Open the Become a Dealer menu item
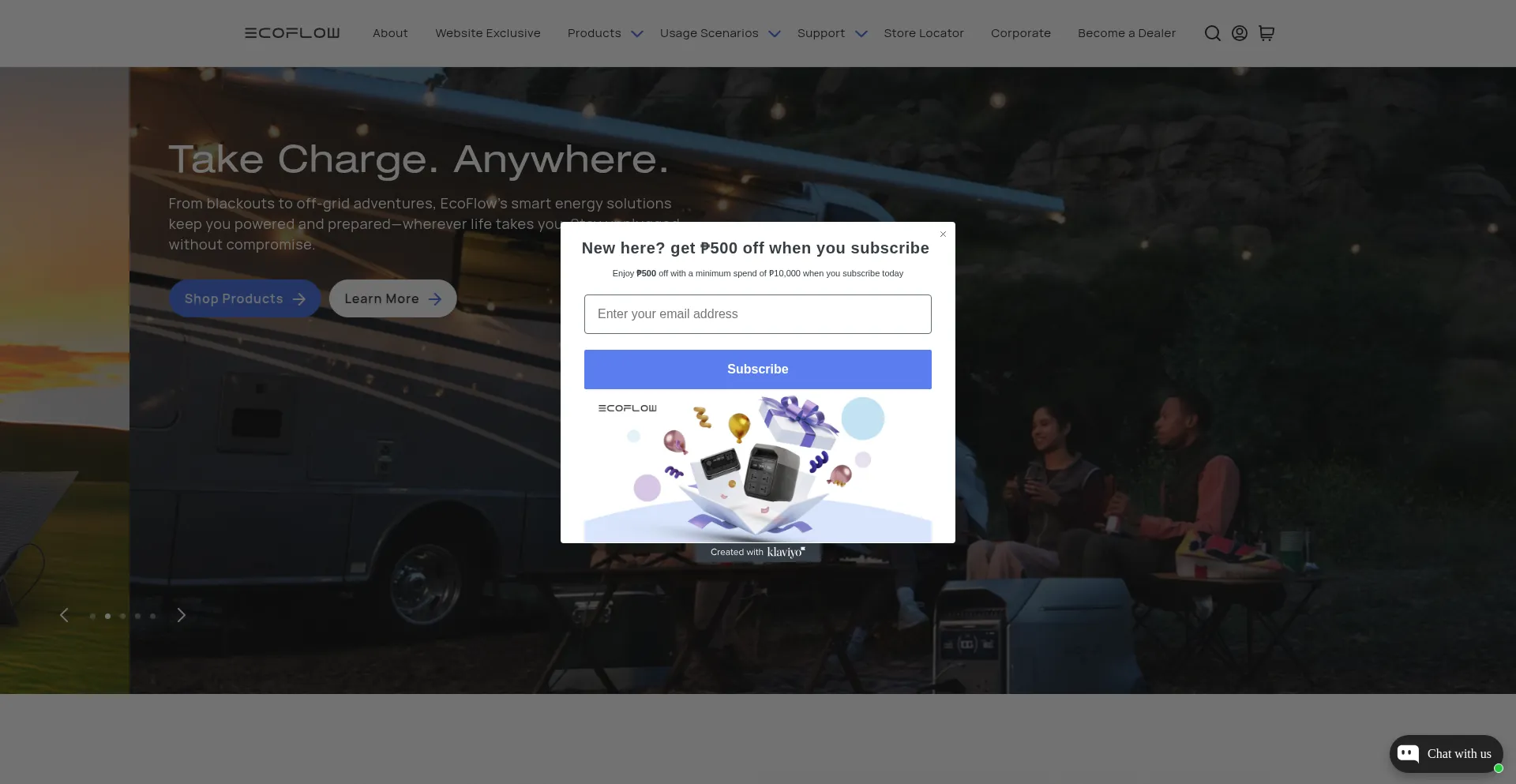 [1127, 33]
